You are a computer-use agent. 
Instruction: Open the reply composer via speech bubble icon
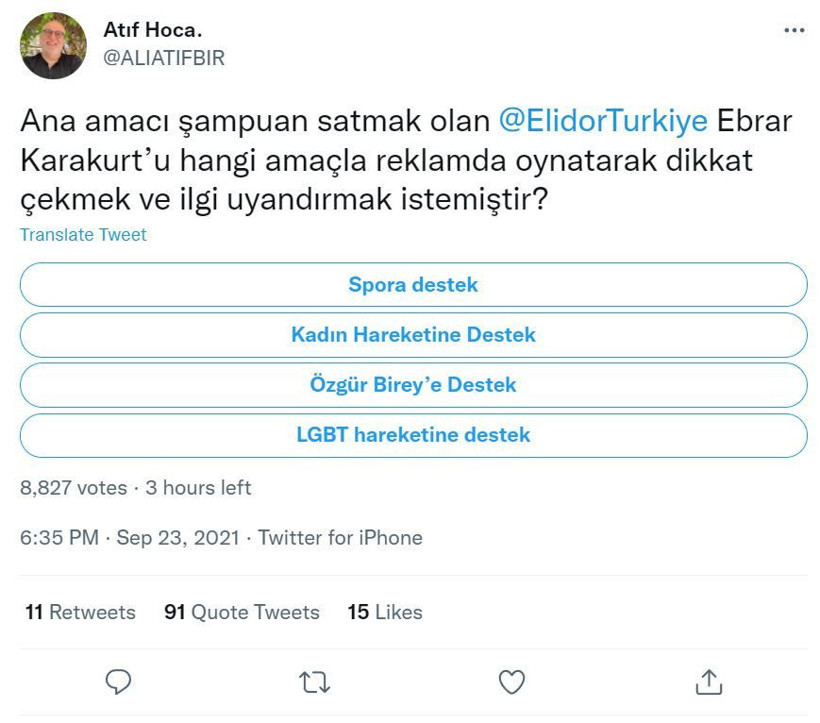coord(119,682)
